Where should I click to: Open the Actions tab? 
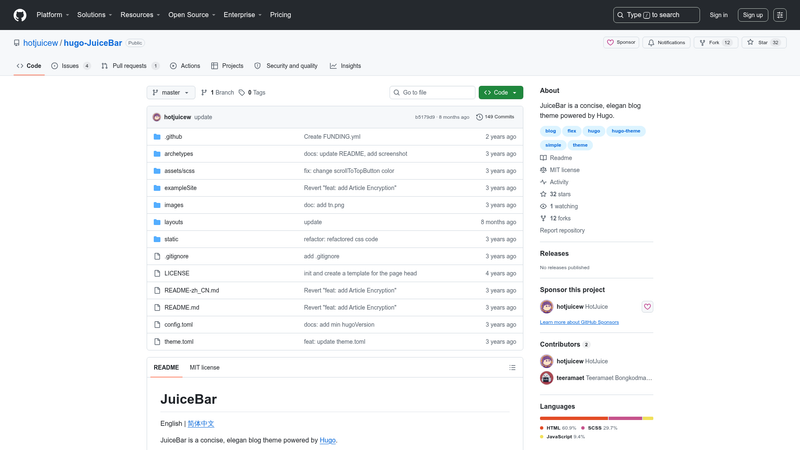coord(185,66)
